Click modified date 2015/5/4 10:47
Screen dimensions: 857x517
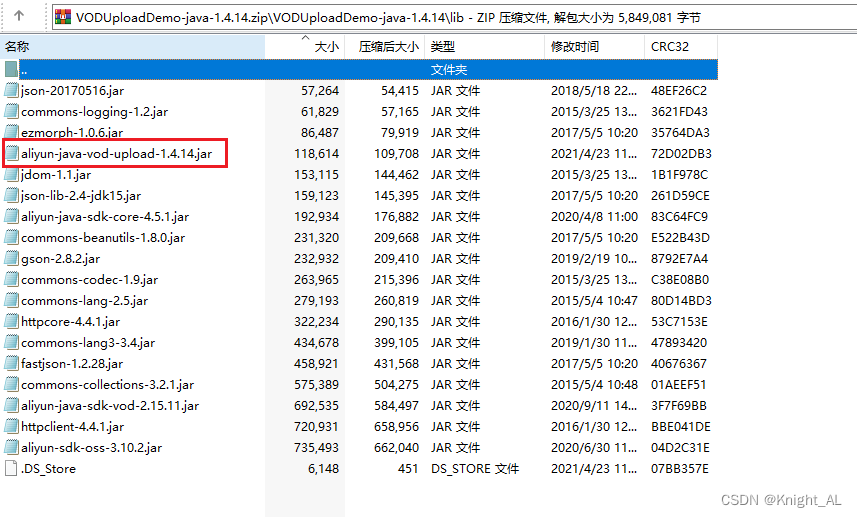pos(594,301)
